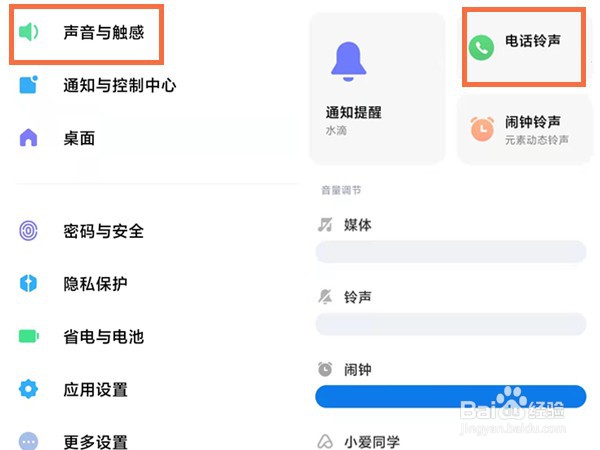Click the blue Notifications & Control Center icon

tap(29, 85)
